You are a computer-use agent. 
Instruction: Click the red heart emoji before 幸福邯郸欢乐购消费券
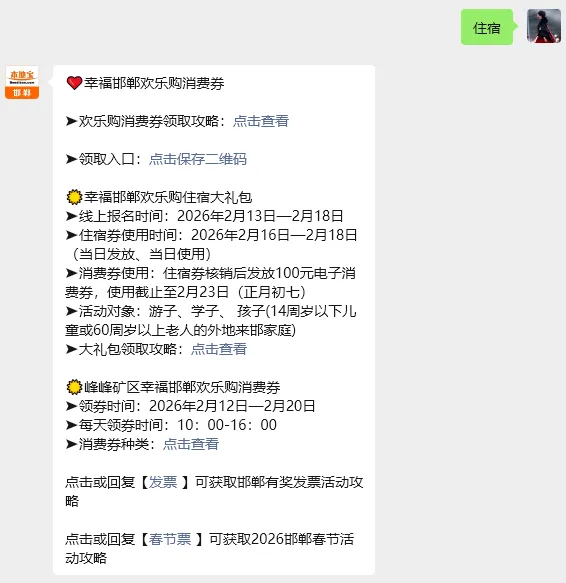pyautogui.click(x=74, y=83)
